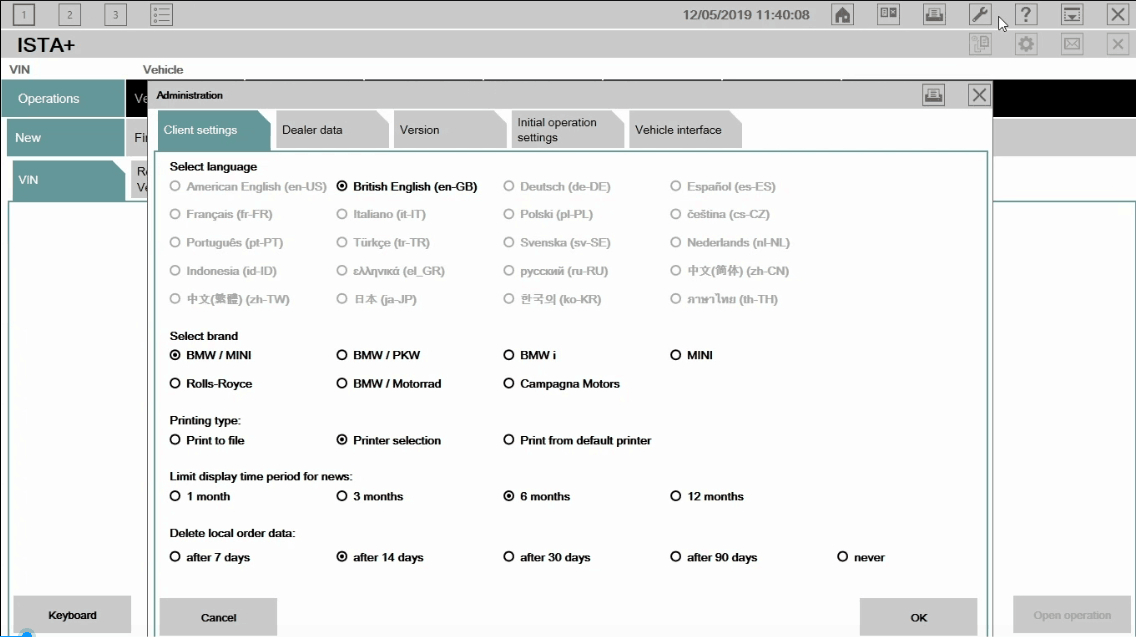Switch to session 3 in the top bar
The height and width of the screenshot is (637, 1136).
point(115,14)
